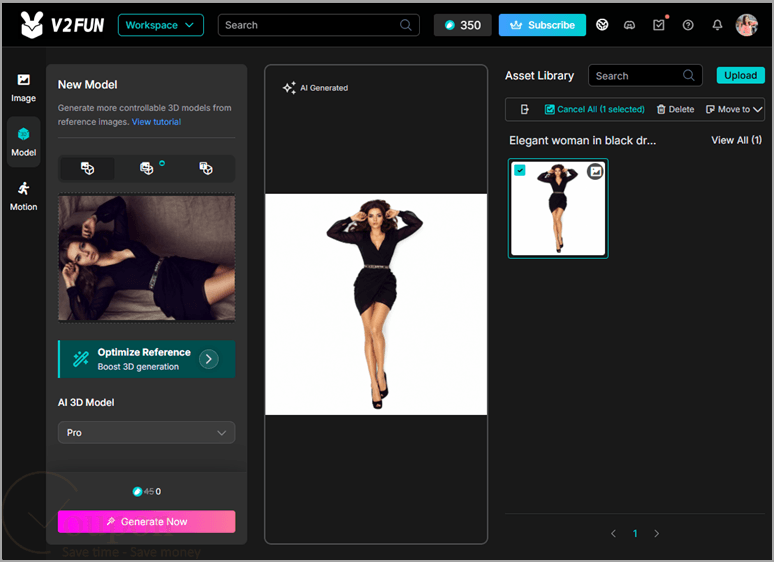Select the second model mode tab

click(x=147, y=168)
